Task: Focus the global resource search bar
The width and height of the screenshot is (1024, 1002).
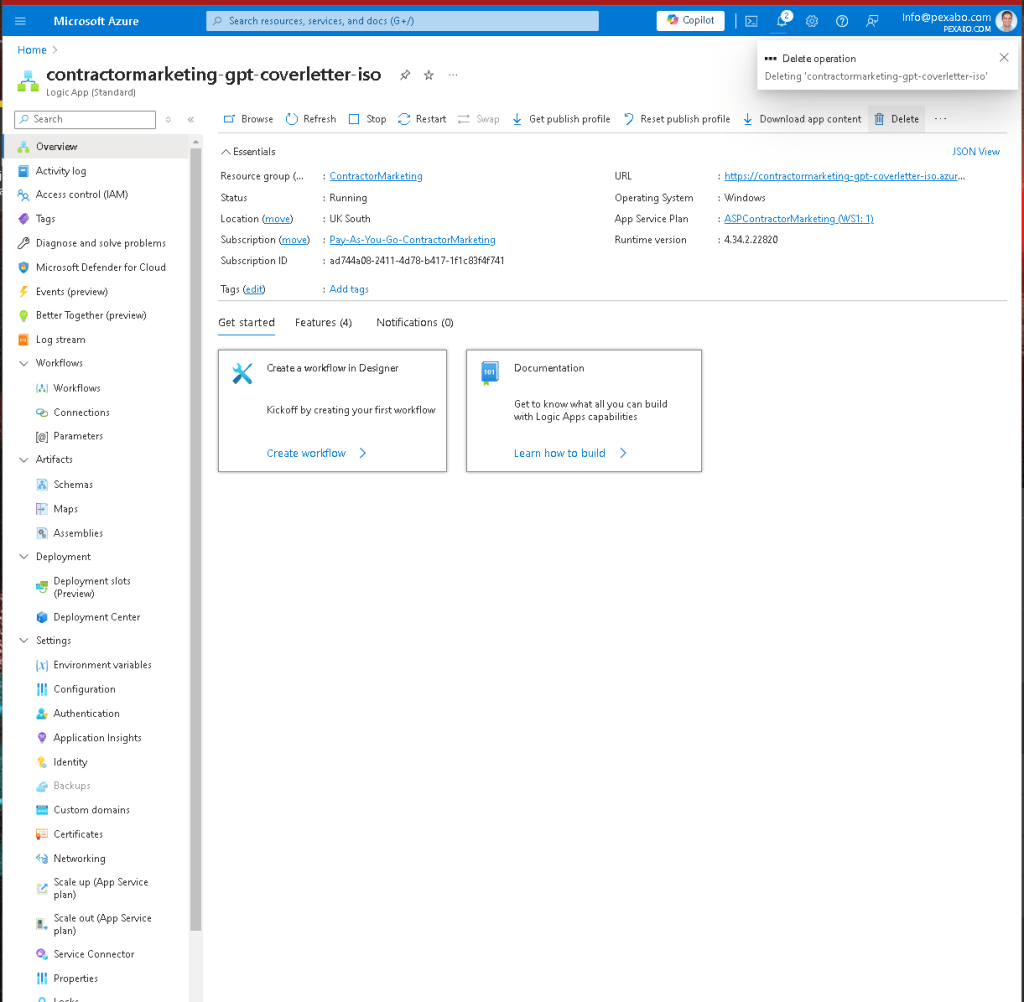Action: click(402, 21)
